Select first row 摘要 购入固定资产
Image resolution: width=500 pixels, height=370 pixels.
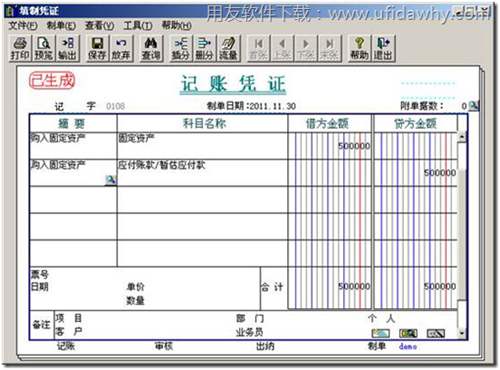(73, 146)
